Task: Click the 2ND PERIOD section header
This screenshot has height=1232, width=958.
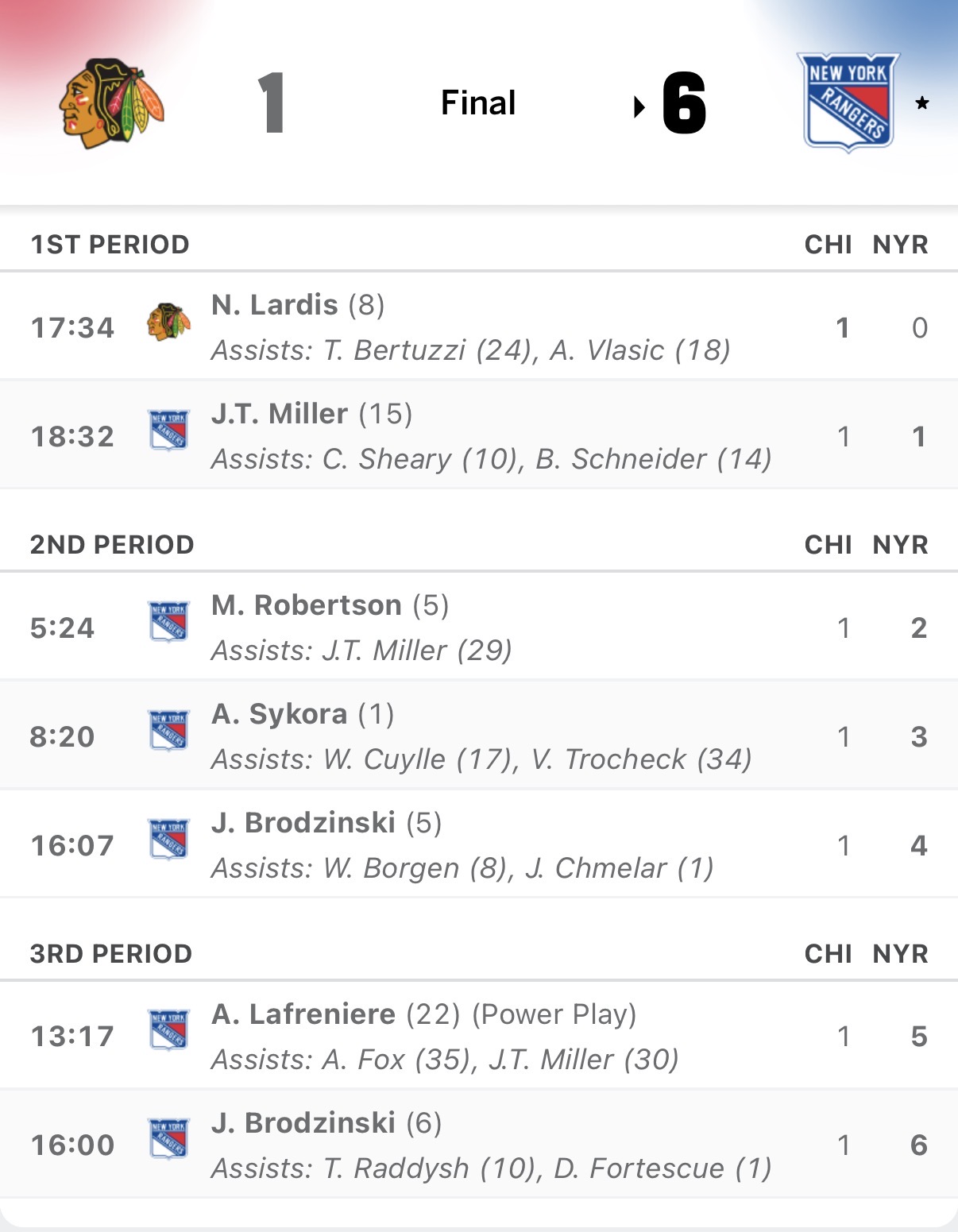Action: click(x=112, y=545)
